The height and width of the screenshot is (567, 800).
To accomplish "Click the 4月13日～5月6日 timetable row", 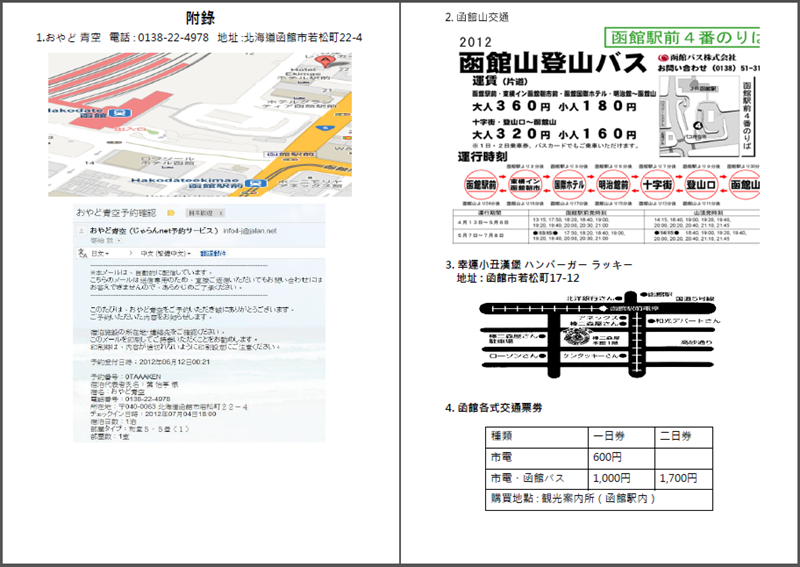I will [x=606, y=222].
